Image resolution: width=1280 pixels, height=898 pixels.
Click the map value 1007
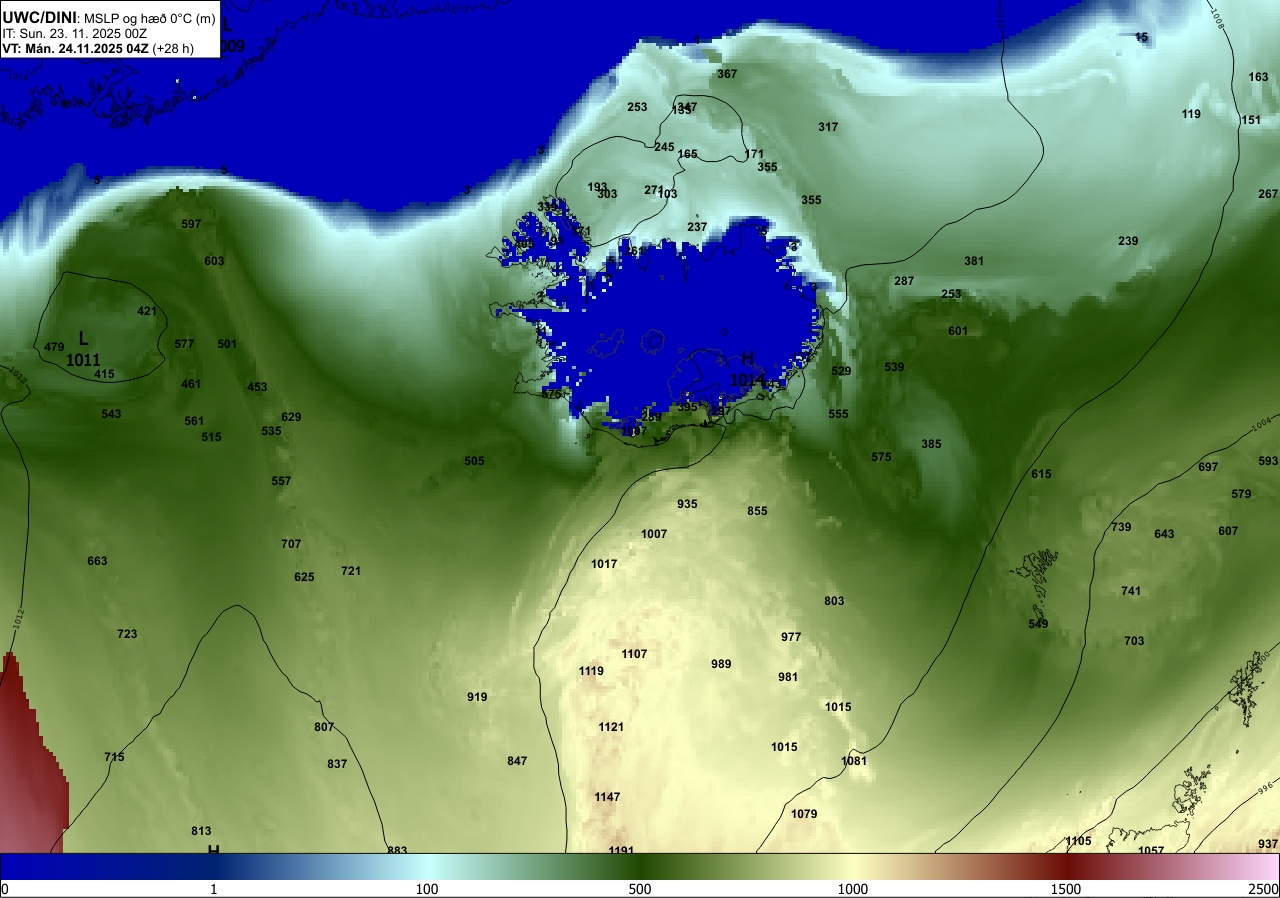coord(654,534)
